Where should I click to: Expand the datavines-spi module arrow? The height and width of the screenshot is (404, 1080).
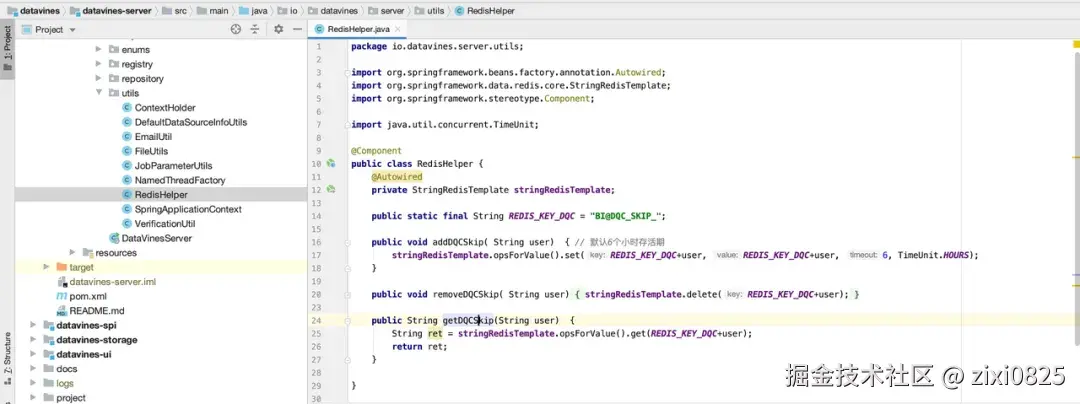pyautogui.click(x=33, y=325)
